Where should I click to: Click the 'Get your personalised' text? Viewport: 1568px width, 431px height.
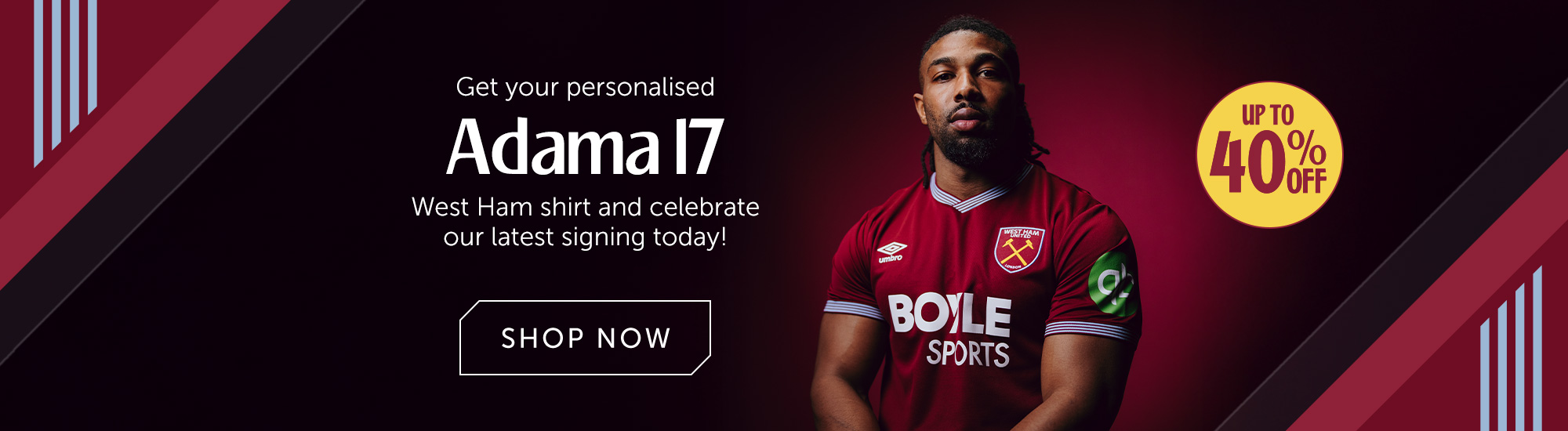[585, 87]
